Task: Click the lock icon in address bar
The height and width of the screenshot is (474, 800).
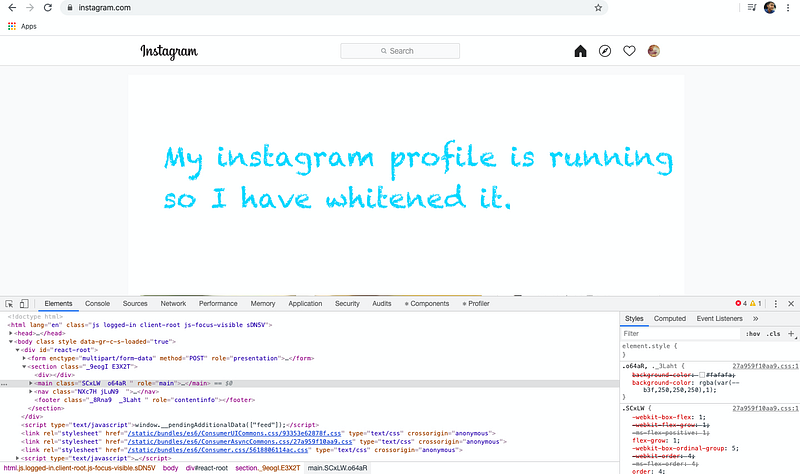Action: [x=70, y=8]
